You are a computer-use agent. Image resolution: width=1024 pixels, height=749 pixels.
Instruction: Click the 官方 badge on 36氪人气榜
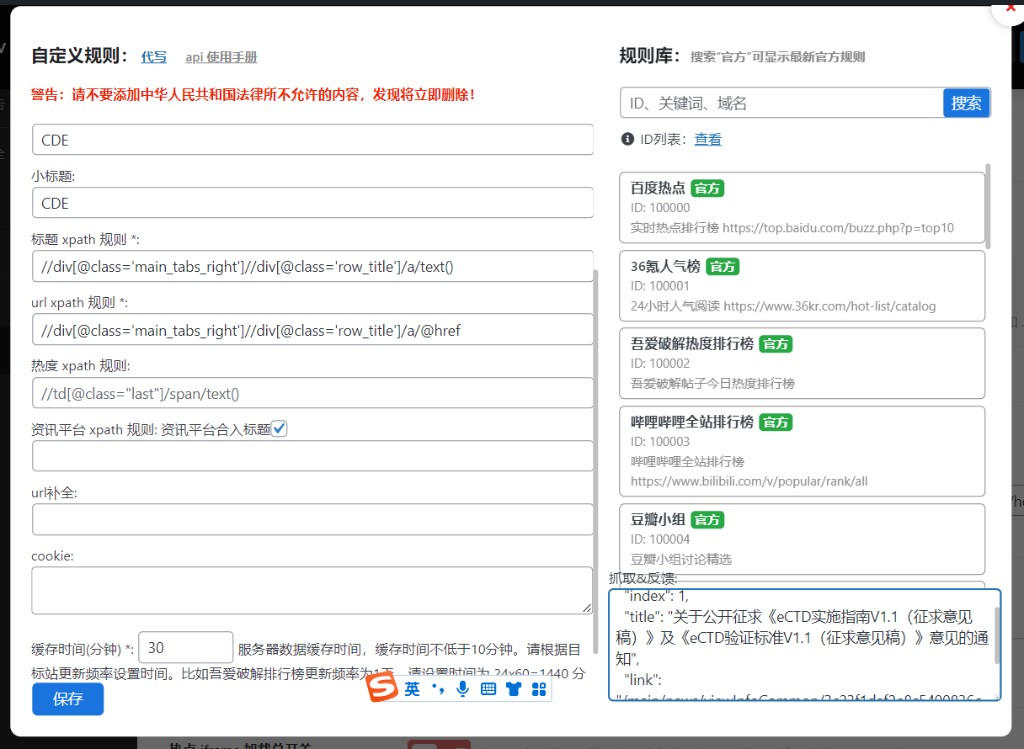(723, 266)
